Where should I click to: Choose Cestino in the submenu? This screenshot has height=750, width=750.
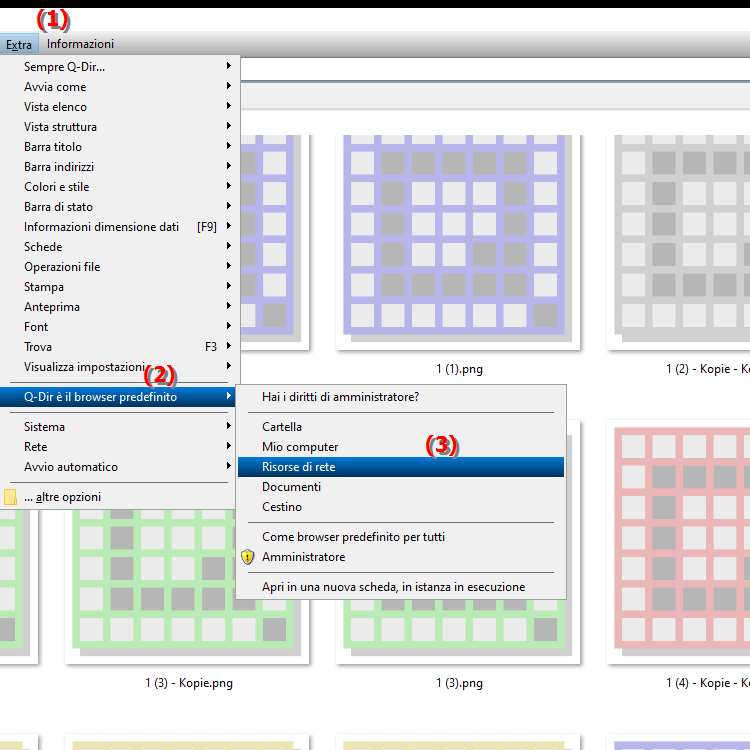[401, 507]
